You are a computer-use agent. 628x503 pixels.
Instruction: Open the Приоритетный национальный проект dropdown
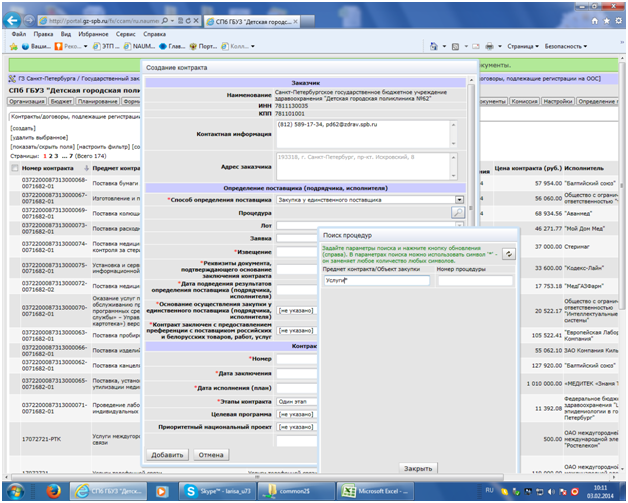click(x=296, y=427)
